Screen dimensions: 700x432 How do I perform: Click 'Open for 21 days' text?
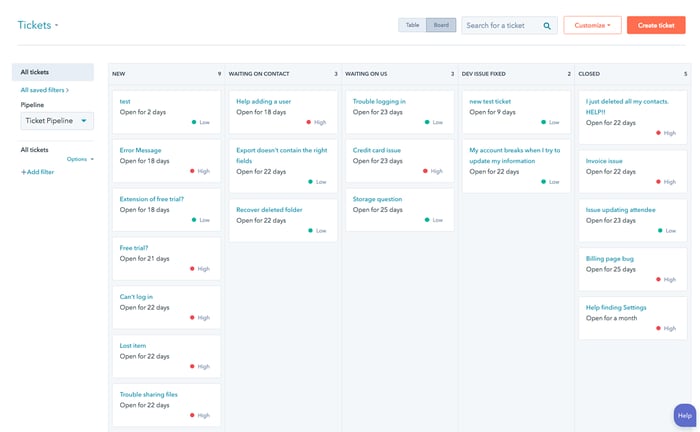click(145, 259)
